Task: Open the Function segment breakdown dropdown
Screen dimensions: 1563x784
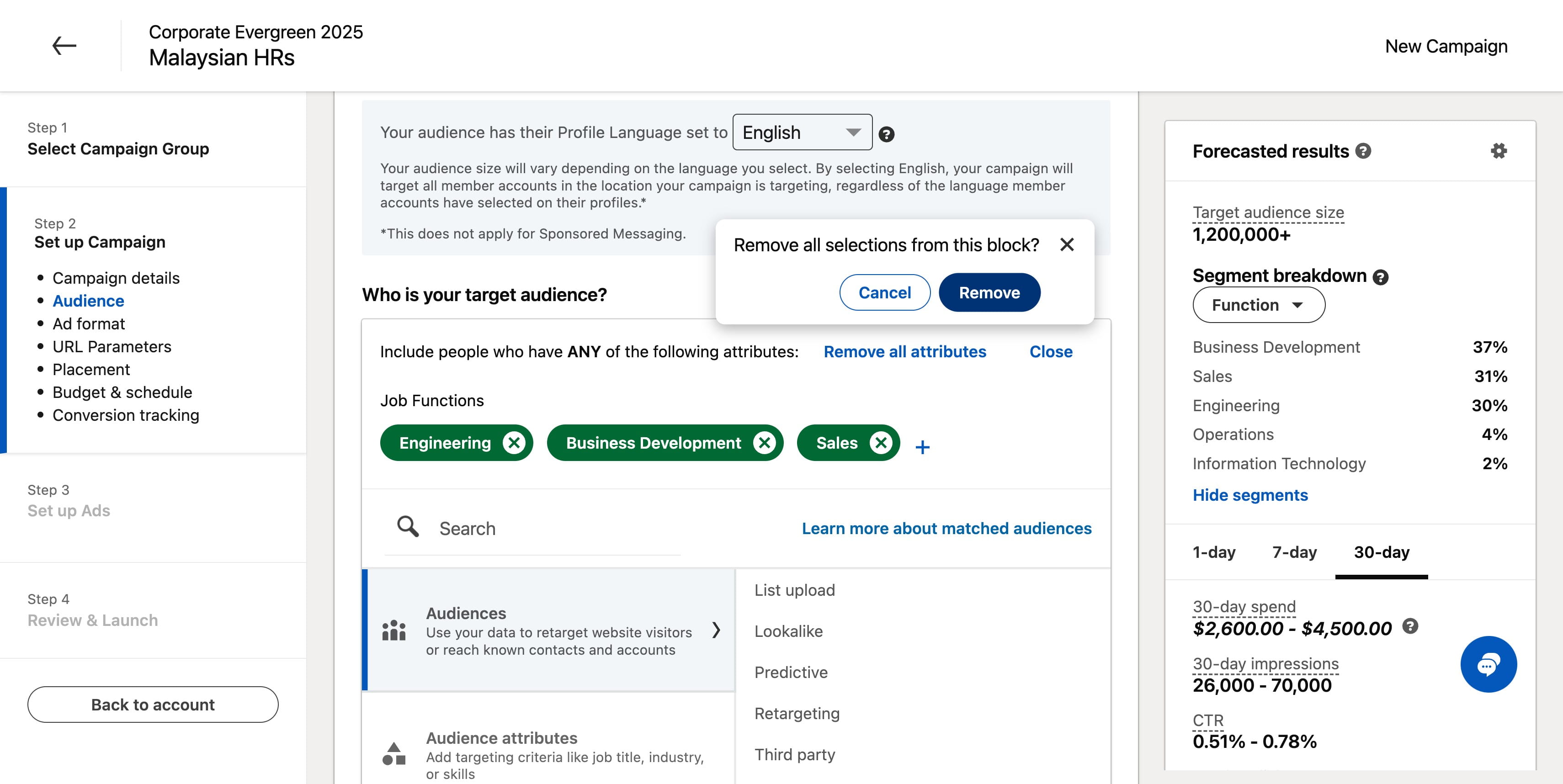Action: click(x=1259, y=305)
